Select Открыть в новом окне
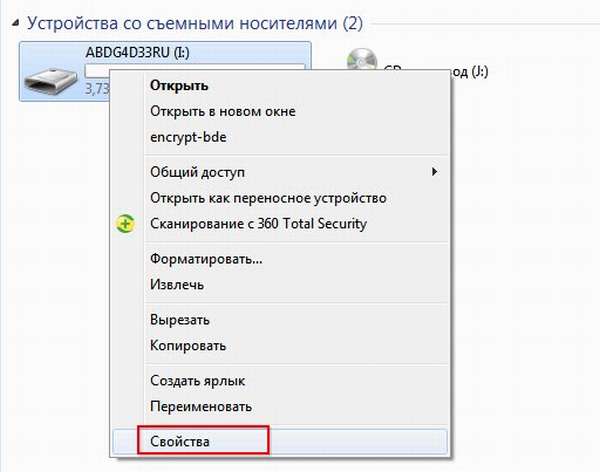Screen dimensions: 600x472 point(223,111)
